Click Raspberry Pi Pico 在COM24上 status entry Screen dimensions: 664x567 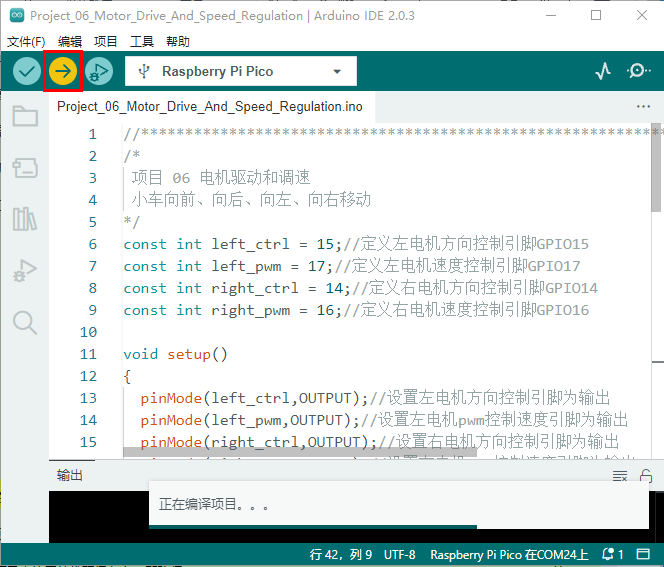[509, 554]
